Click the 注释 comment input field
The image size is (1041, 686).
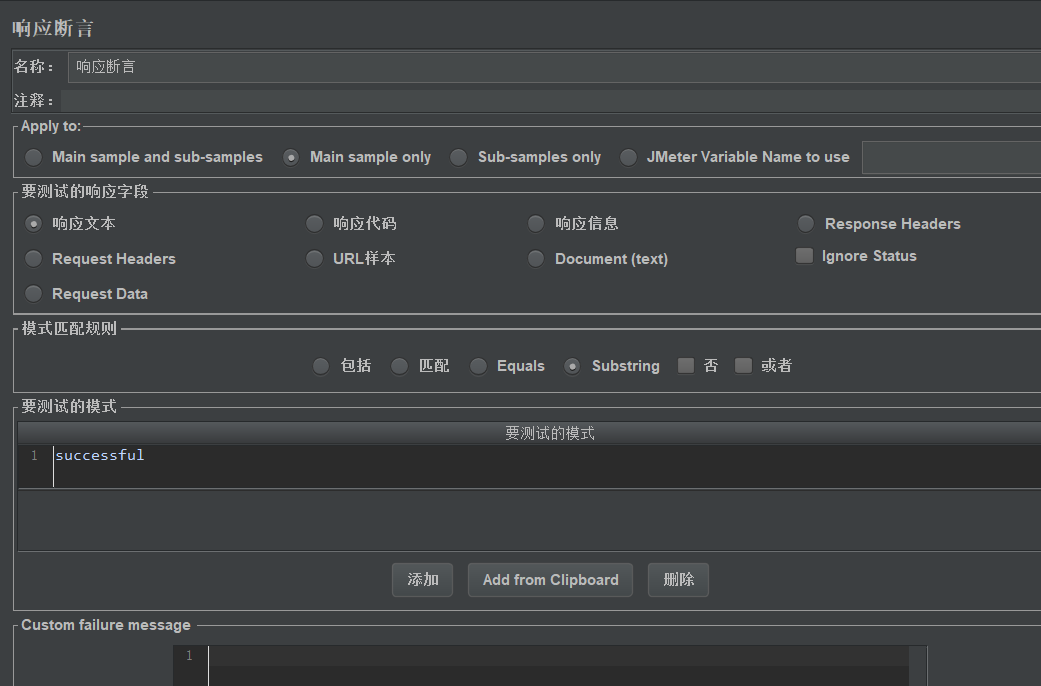(551, 101)
